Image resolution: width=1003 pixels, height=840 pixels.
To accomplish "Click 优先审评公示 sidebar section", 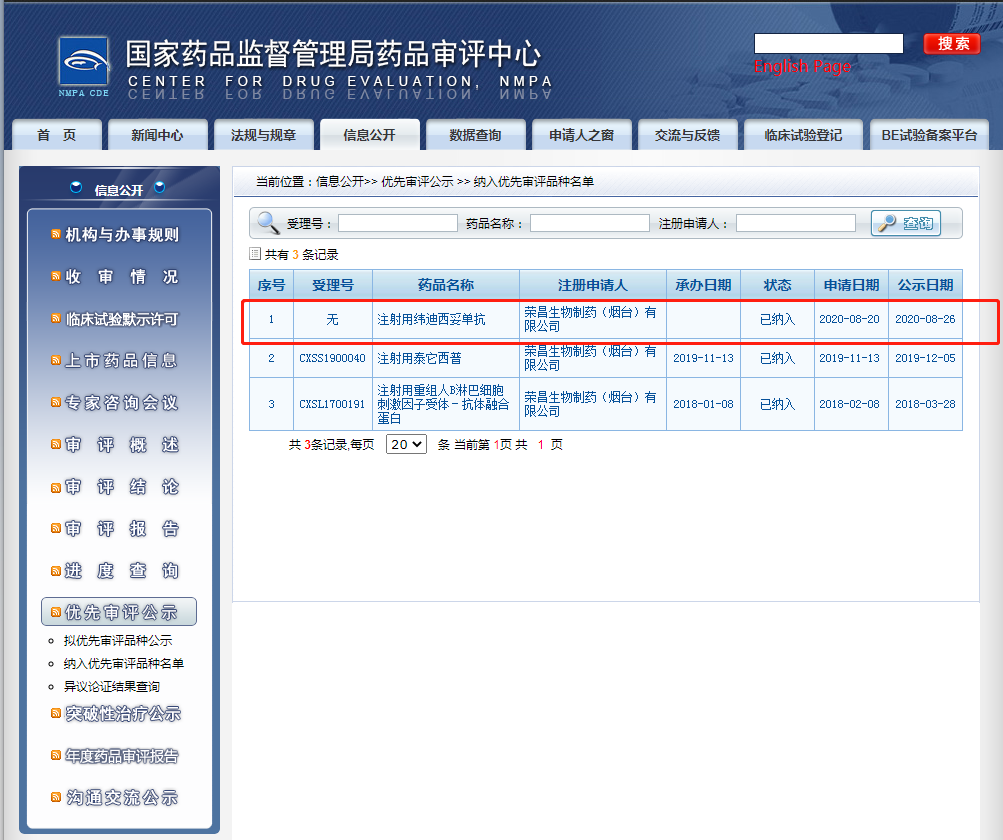I will 119,612.
